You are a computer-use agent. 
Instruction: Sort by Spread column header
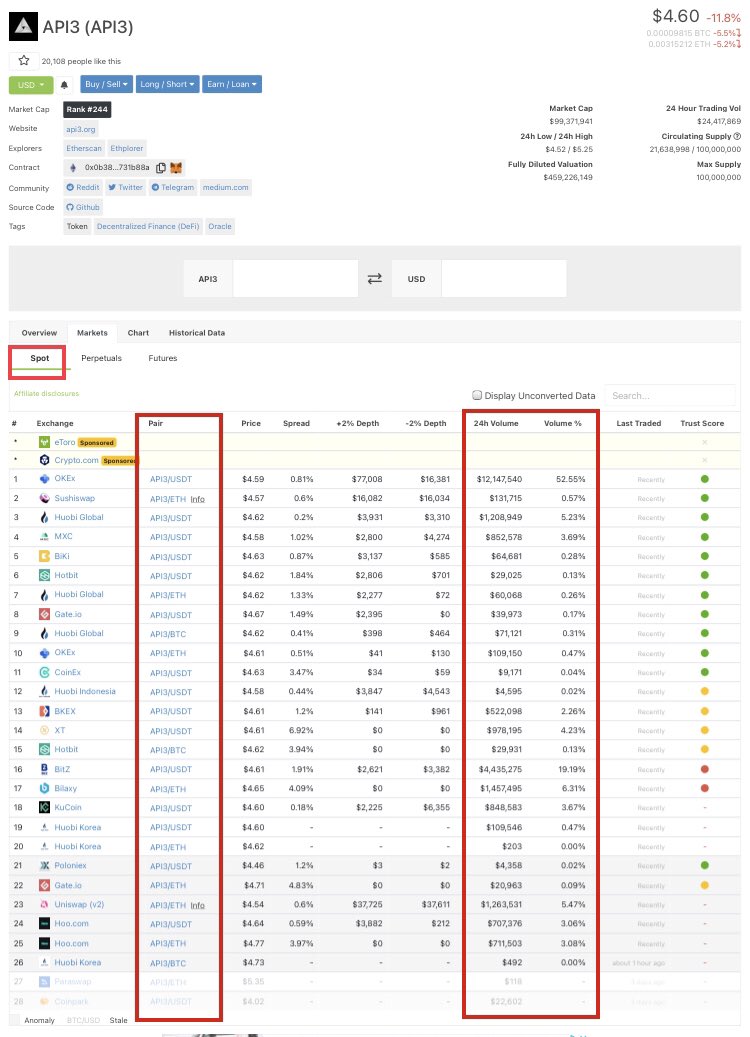(296, 423)
